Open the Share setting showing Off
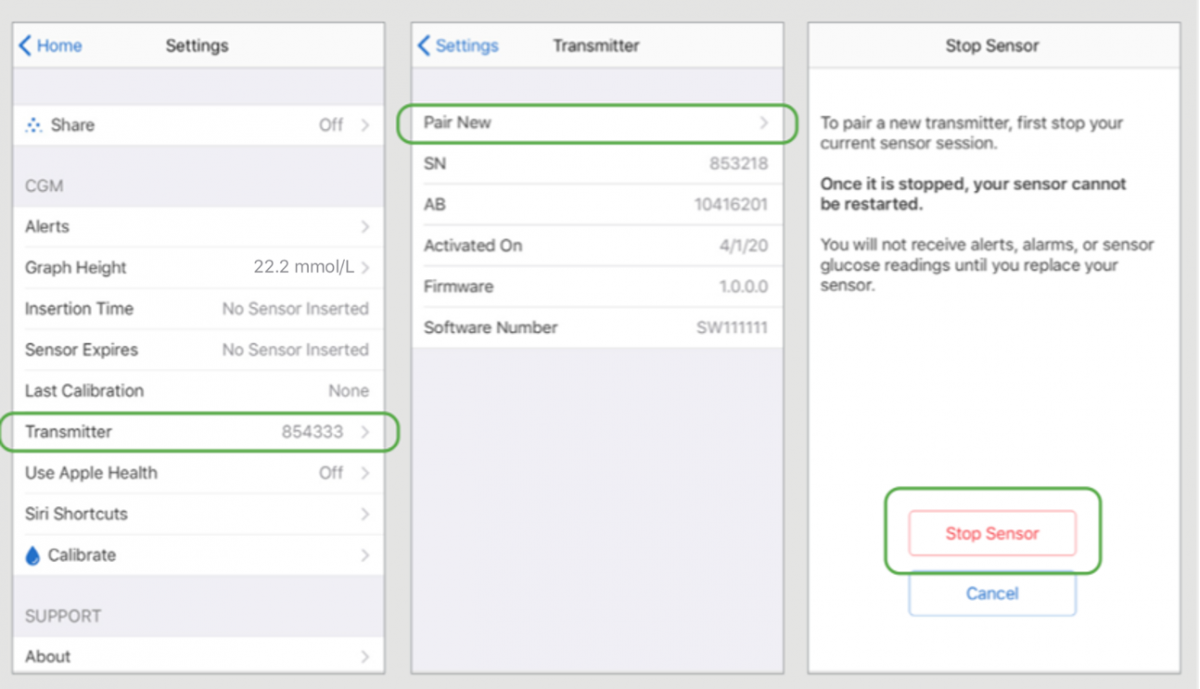Image resolution: width=1200 pixels, height=689 pixels. tap(198, 125)
